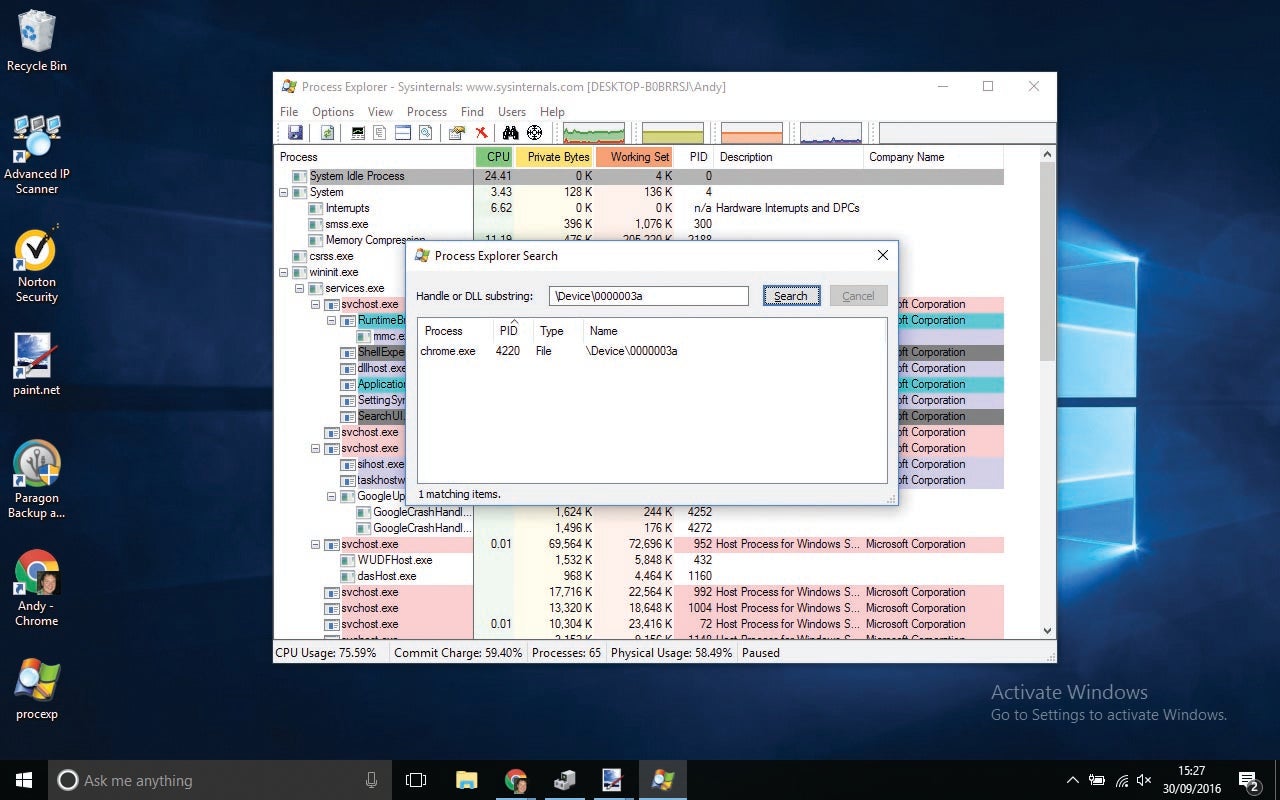Screen dimensions: 1280x800
Task: Open File Explorer from the taskbar
Action: [467, 780]
